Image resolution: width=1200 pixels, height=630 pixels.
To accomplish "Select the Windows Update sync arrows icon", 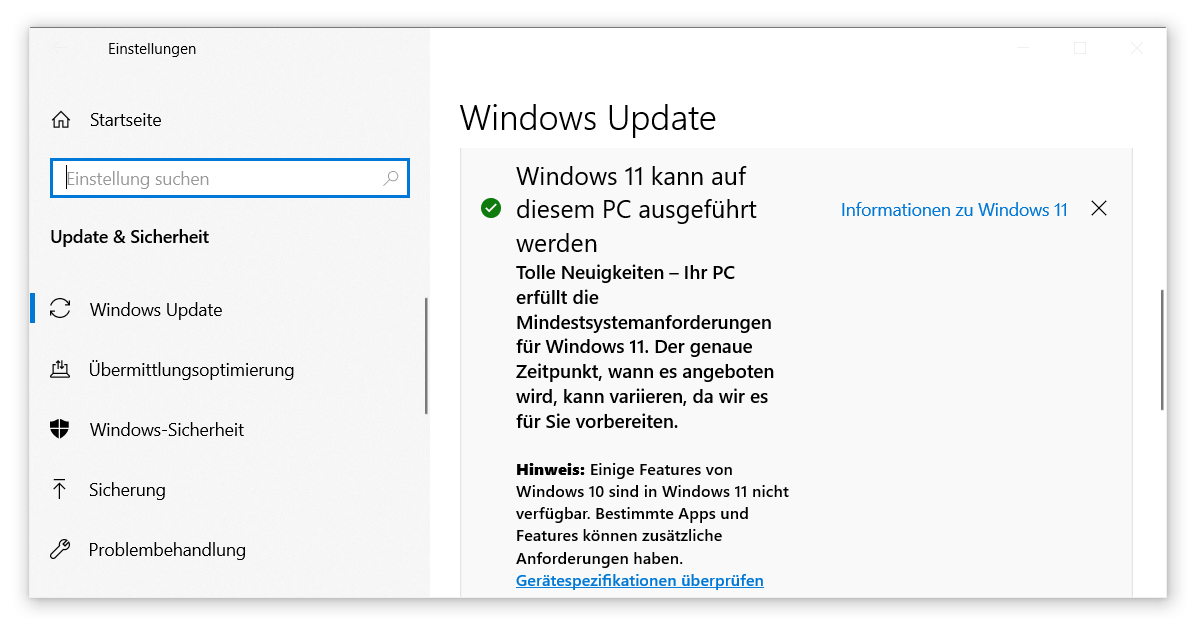I will pyautogui.click(x=61, y=309).
